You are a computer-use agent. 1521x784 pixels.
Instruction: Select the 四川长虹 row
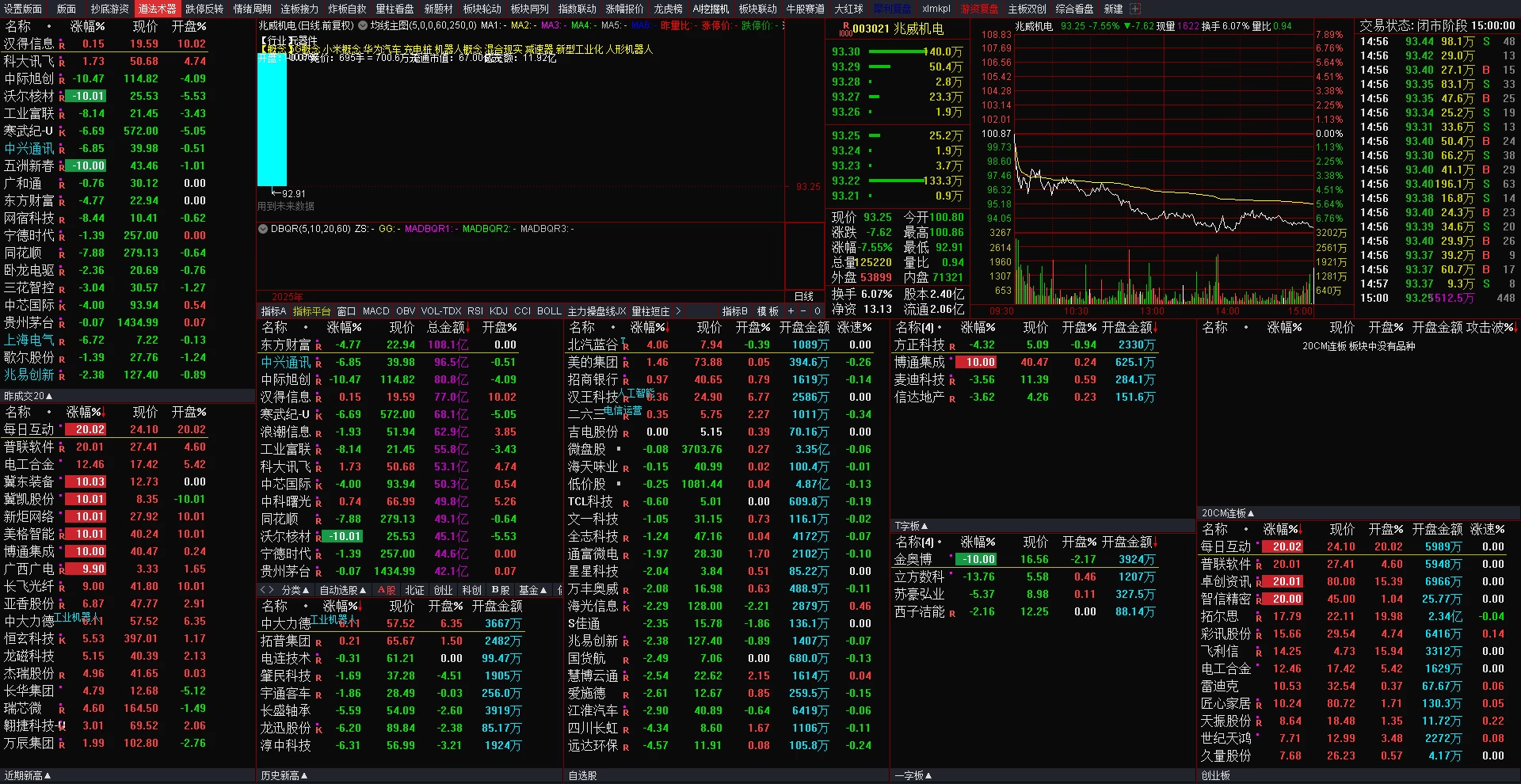726,728
